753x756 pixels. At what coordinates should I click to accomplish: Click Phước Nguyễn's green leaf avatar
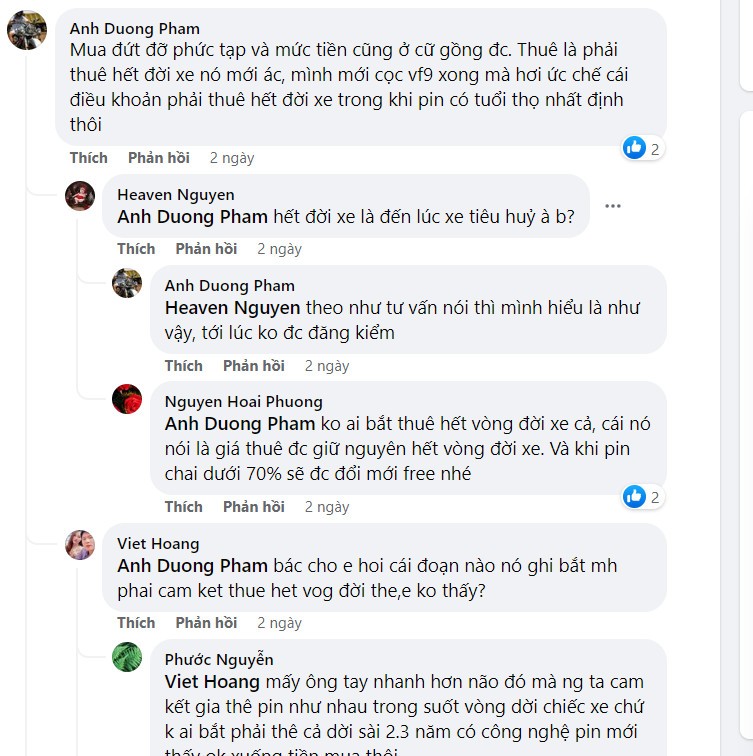point(127,658)
